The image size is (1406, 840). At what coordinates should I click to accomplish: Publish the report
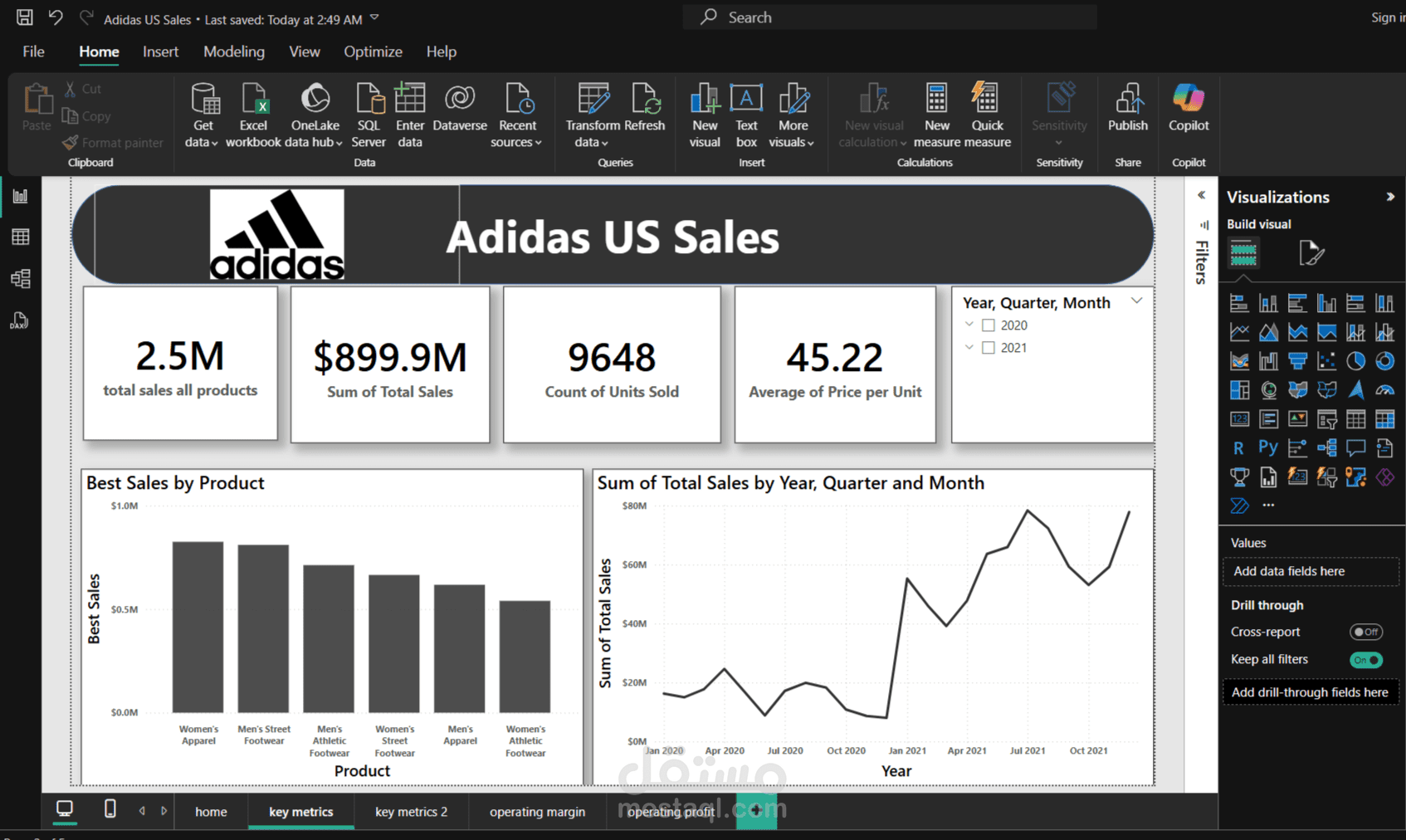(x=1128, y=109)
